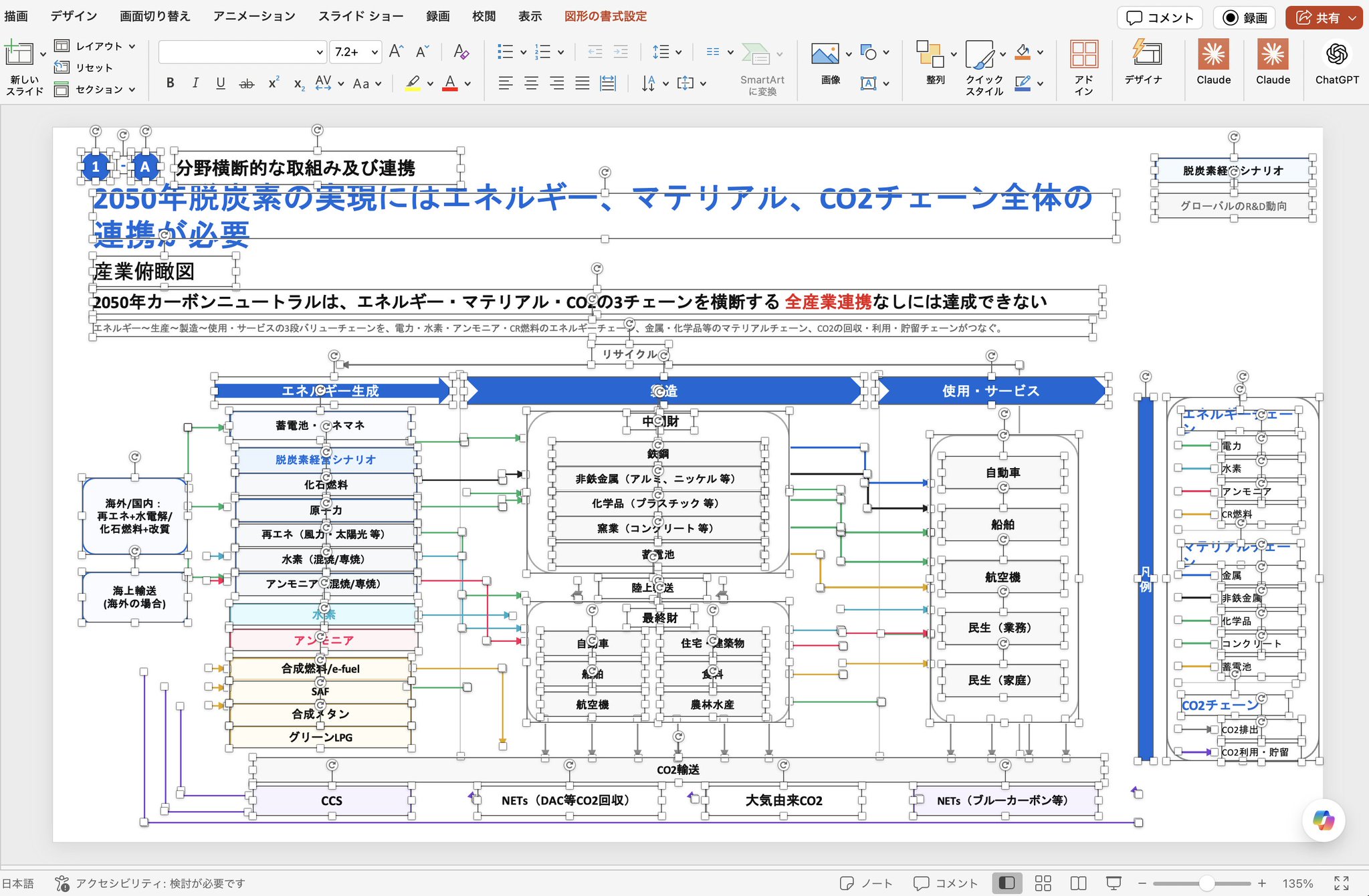This screenshot has width=1369, height=896.
Task: Clear all text formatting icon
Action: 461,51
